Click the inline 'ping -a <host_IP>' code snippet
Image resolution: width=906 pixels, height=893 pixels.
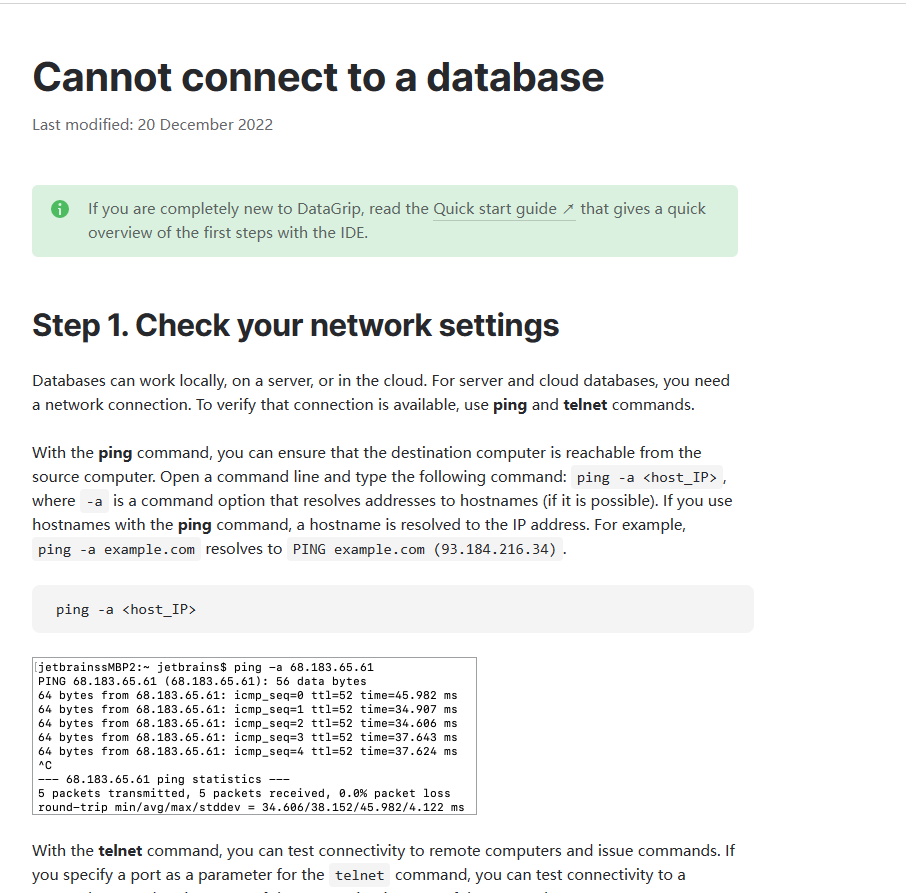pyautogui.click(x=647, y=477)
